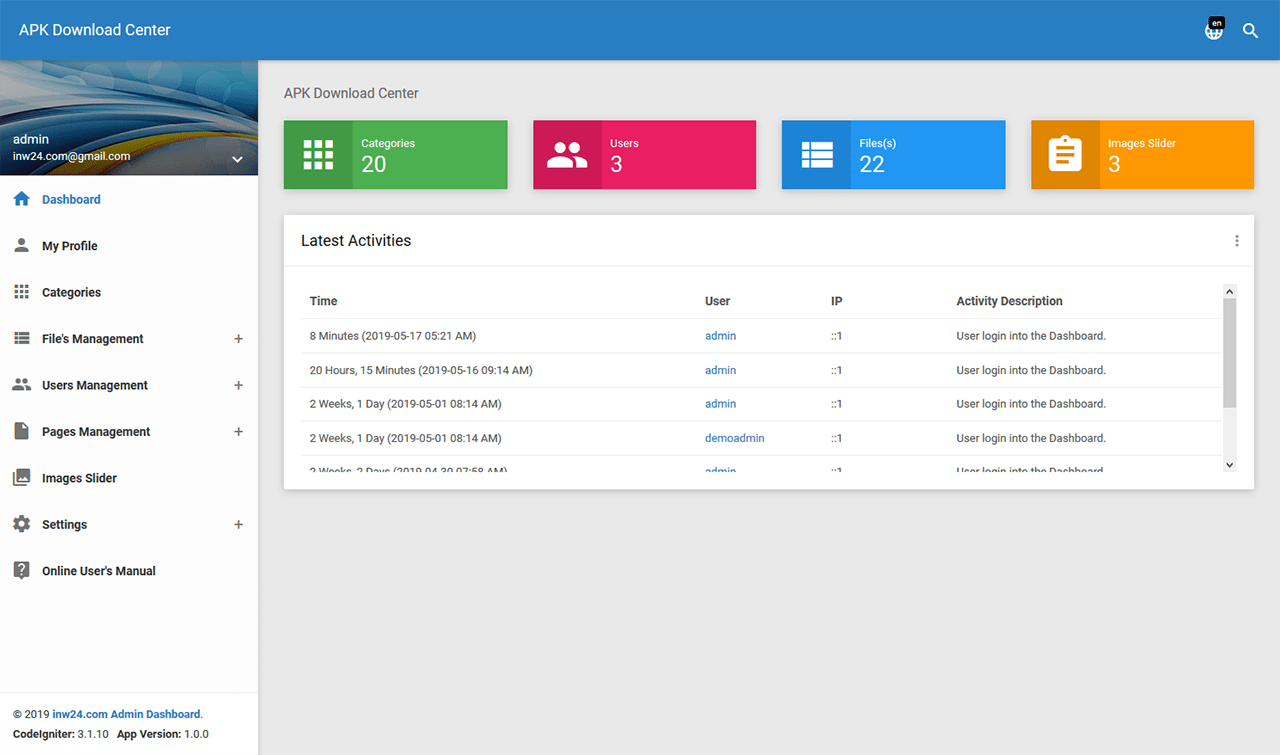Click admin link in 20 Hours row
This screenshot has width=1280, height=755.
(720, 370)
